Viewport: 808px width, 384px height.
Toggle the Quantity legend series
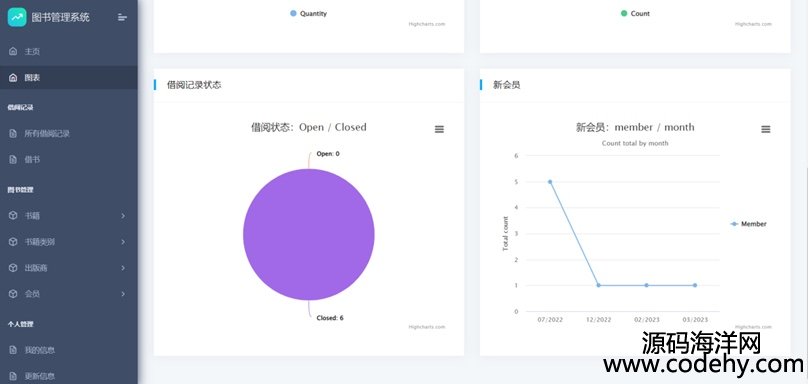tap(308, 14)
